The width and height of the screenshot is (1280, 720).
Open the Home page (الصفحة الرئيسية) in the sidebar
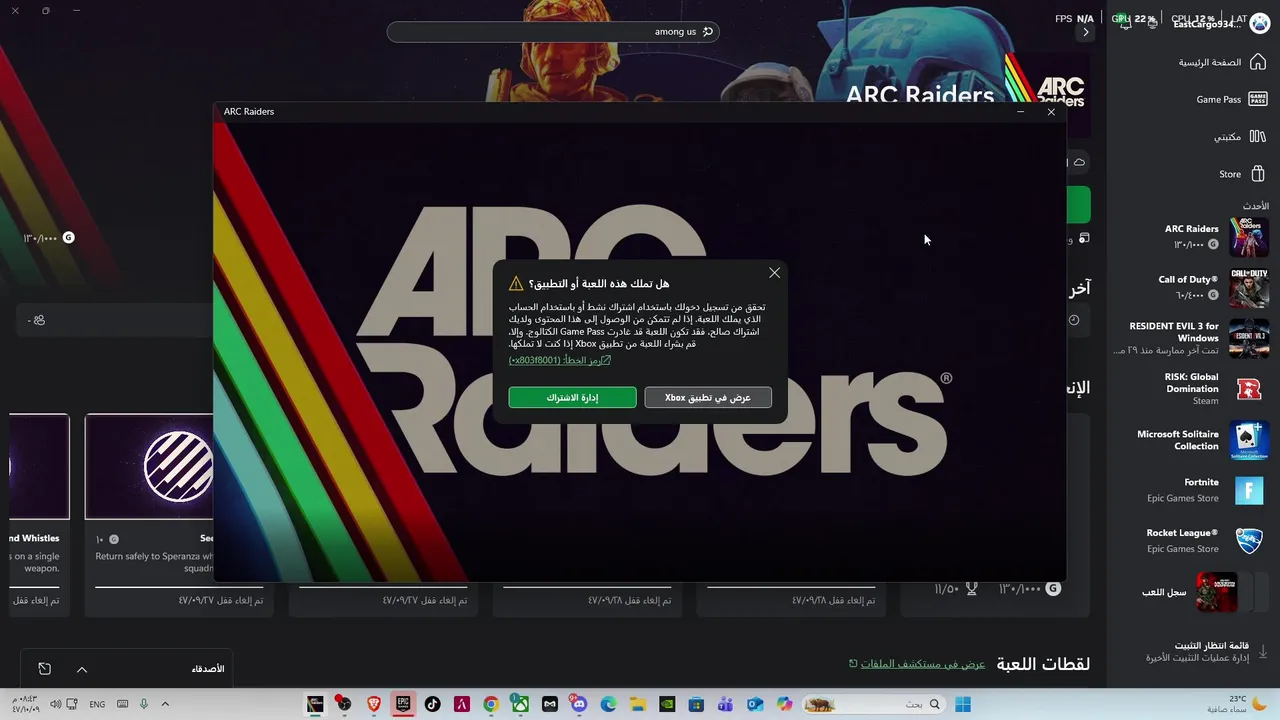pos(1222,62)
